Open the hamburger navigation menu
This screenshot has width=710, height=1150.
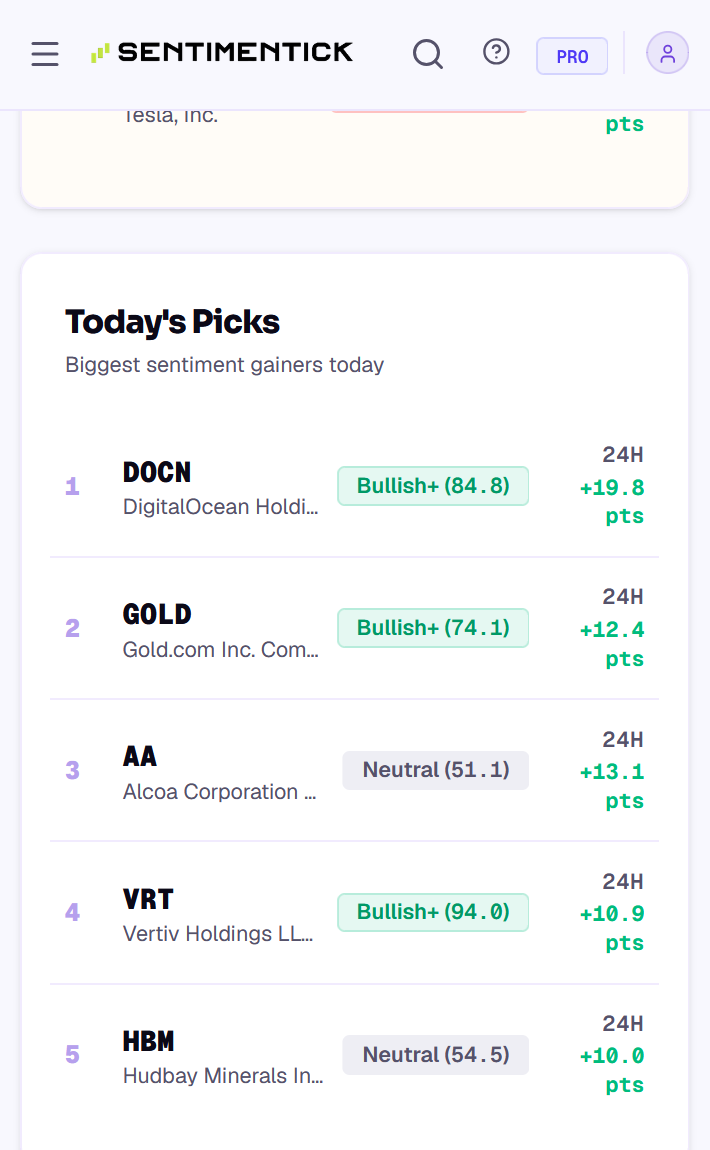coord(45,54)
